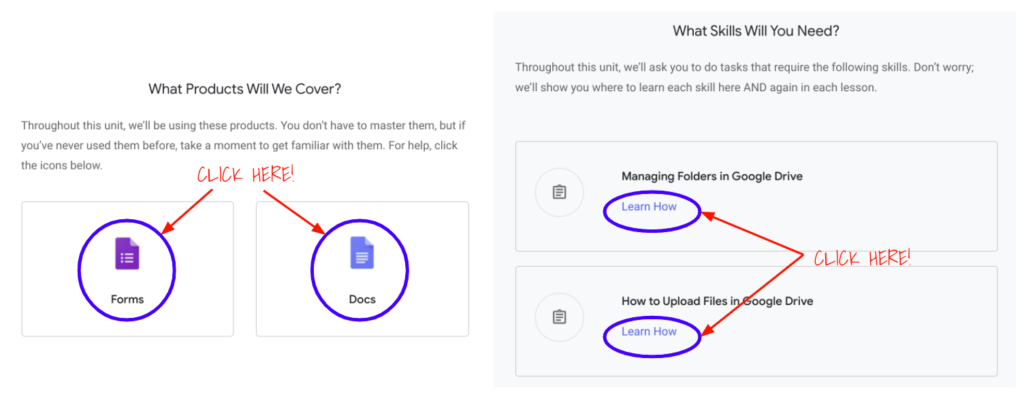
Task: Click the left red "CLICK HERE!" annotation
Action: tap(246, 174)
